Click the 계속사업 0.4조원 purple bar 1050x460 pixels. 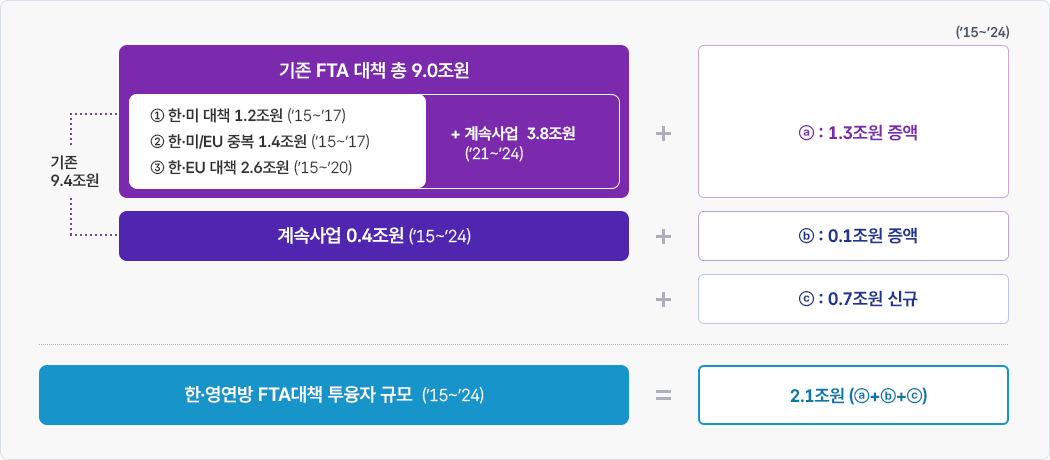[x=373, y=236]
